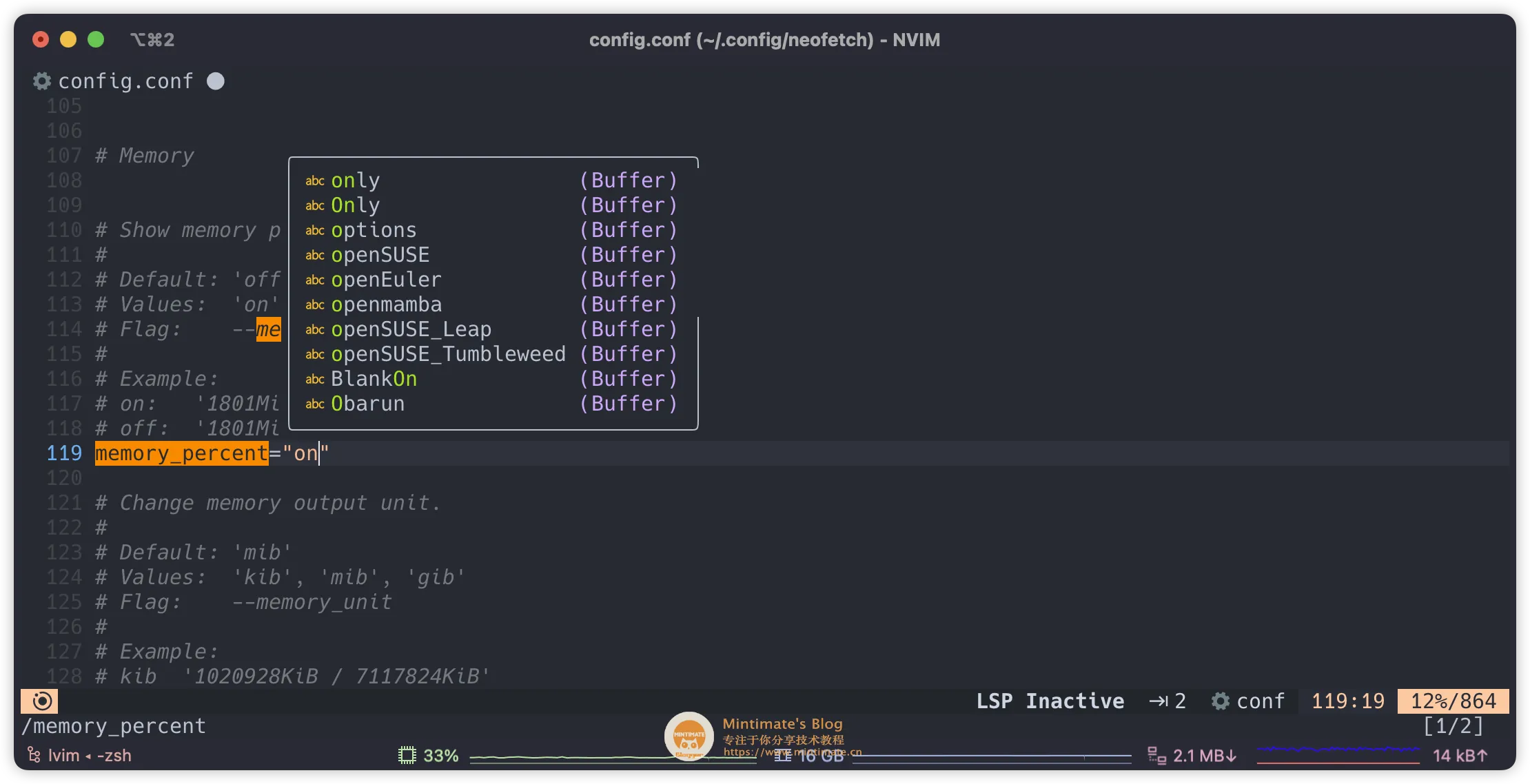
Task: Click the ⌥⌘2 window shortcut indicator
Action: (x=152, y=40)
